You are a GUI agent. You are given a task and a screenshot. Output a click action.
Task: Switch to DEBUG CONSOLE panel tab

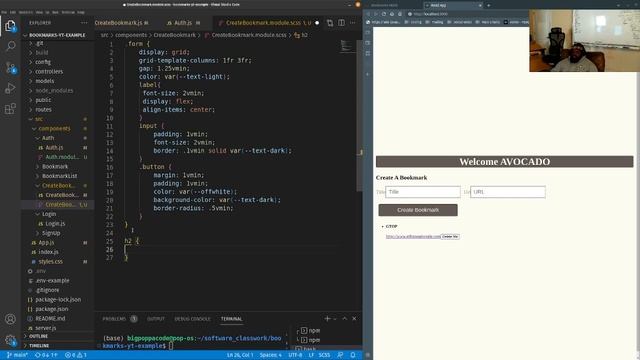(x=193, y=319)
